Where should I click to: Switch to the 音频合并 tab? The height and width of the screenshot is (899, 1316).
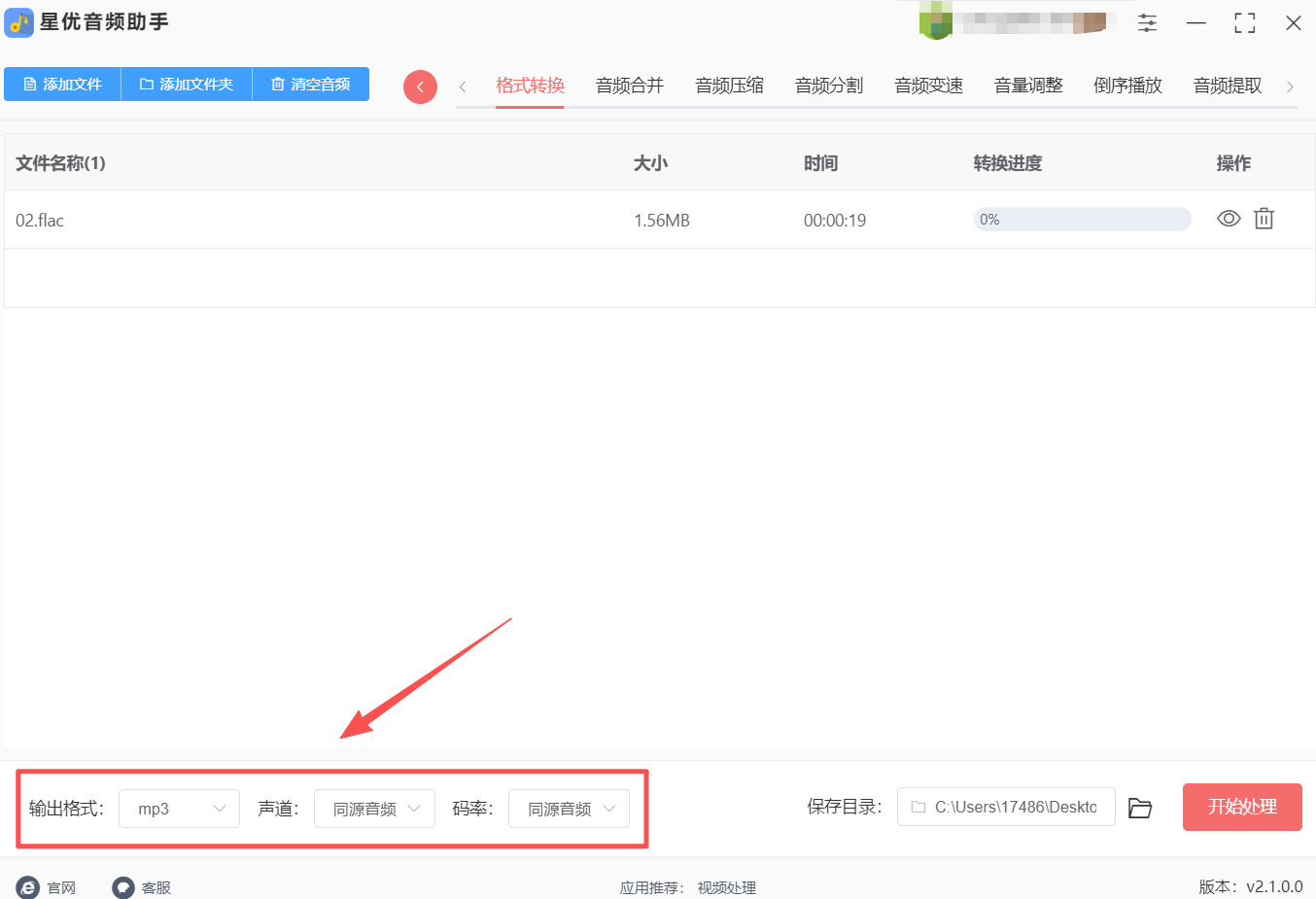(630, 86)
